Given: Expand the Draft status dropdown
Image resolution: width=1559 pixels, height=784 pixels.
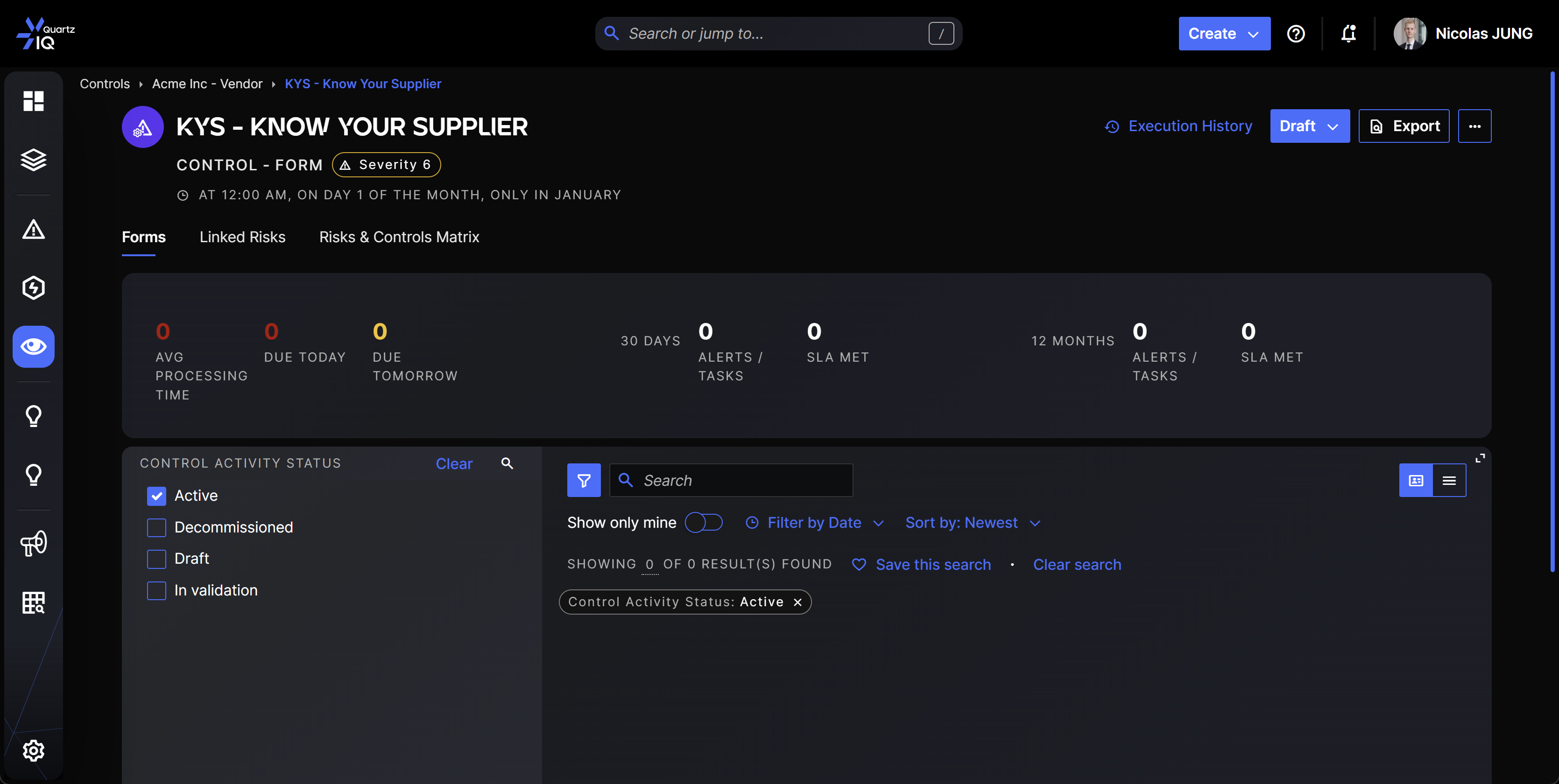Looking at the screenshot, I should point(1309,126).
